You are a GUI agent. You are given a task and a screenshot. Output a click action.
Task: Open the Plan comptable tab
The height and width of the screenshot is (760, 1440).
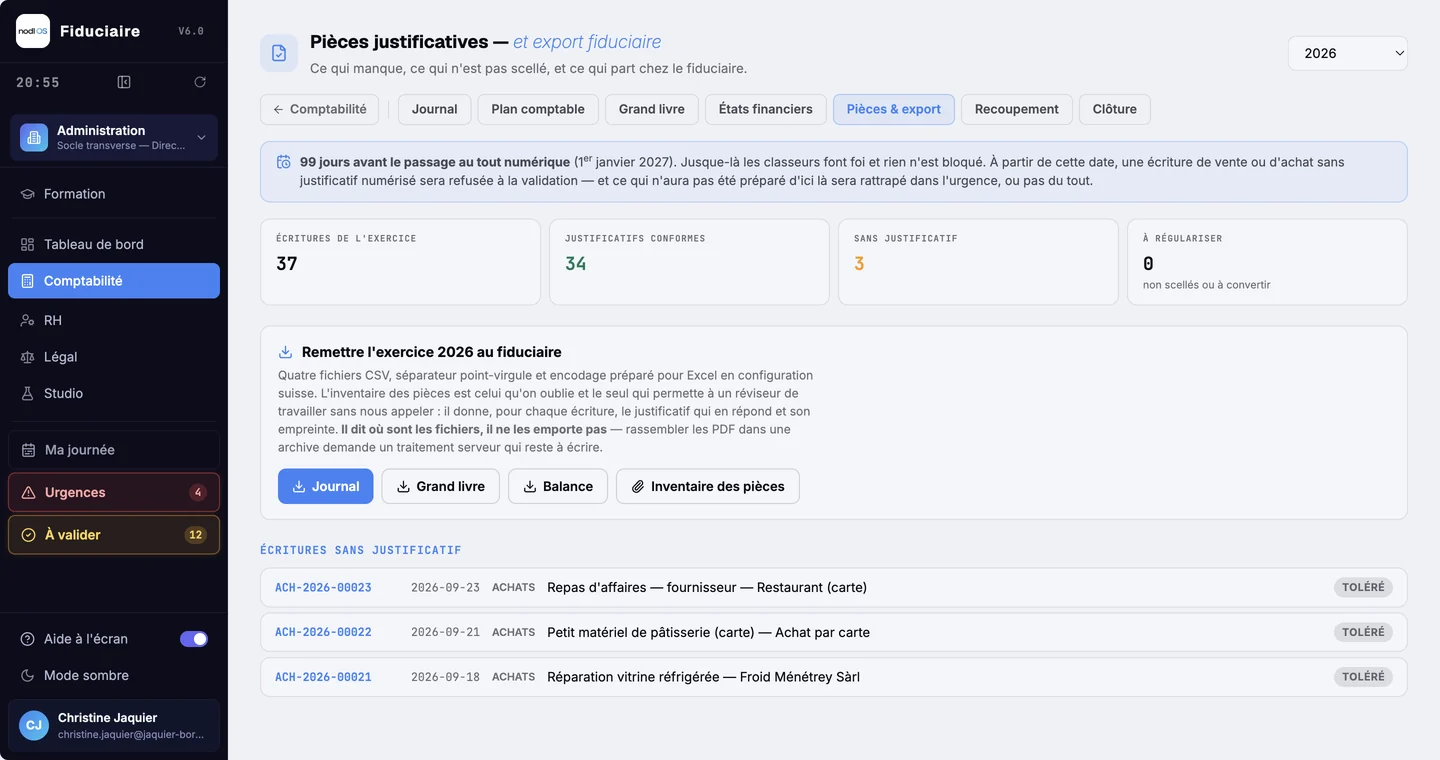538,109
